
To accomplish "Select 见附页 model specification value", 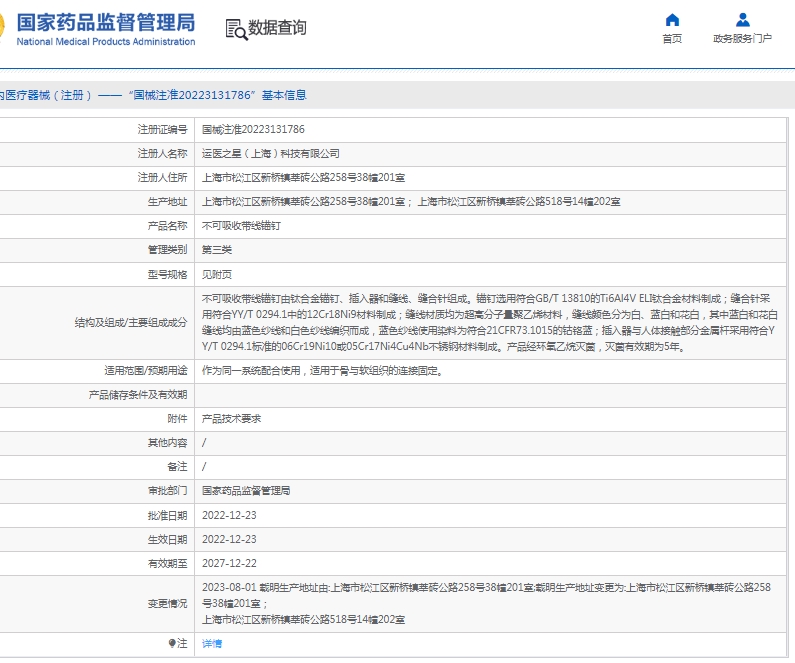I will tap(216, 274).
